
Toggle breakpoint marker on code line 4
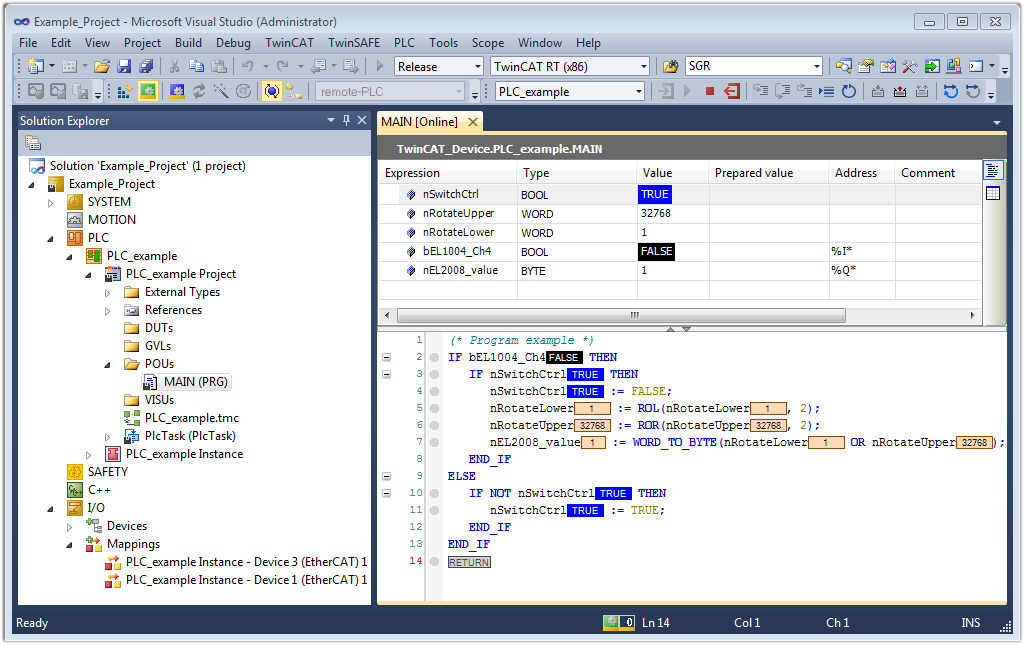(x=434, y=392)
